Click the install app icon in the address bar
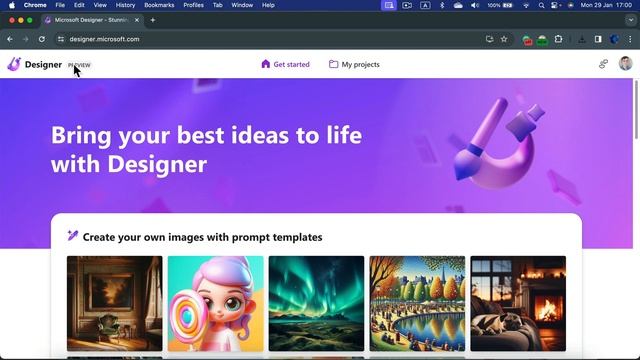Image resolution: width=640 pixels, height=360 pixels. (x=489, y=39)
